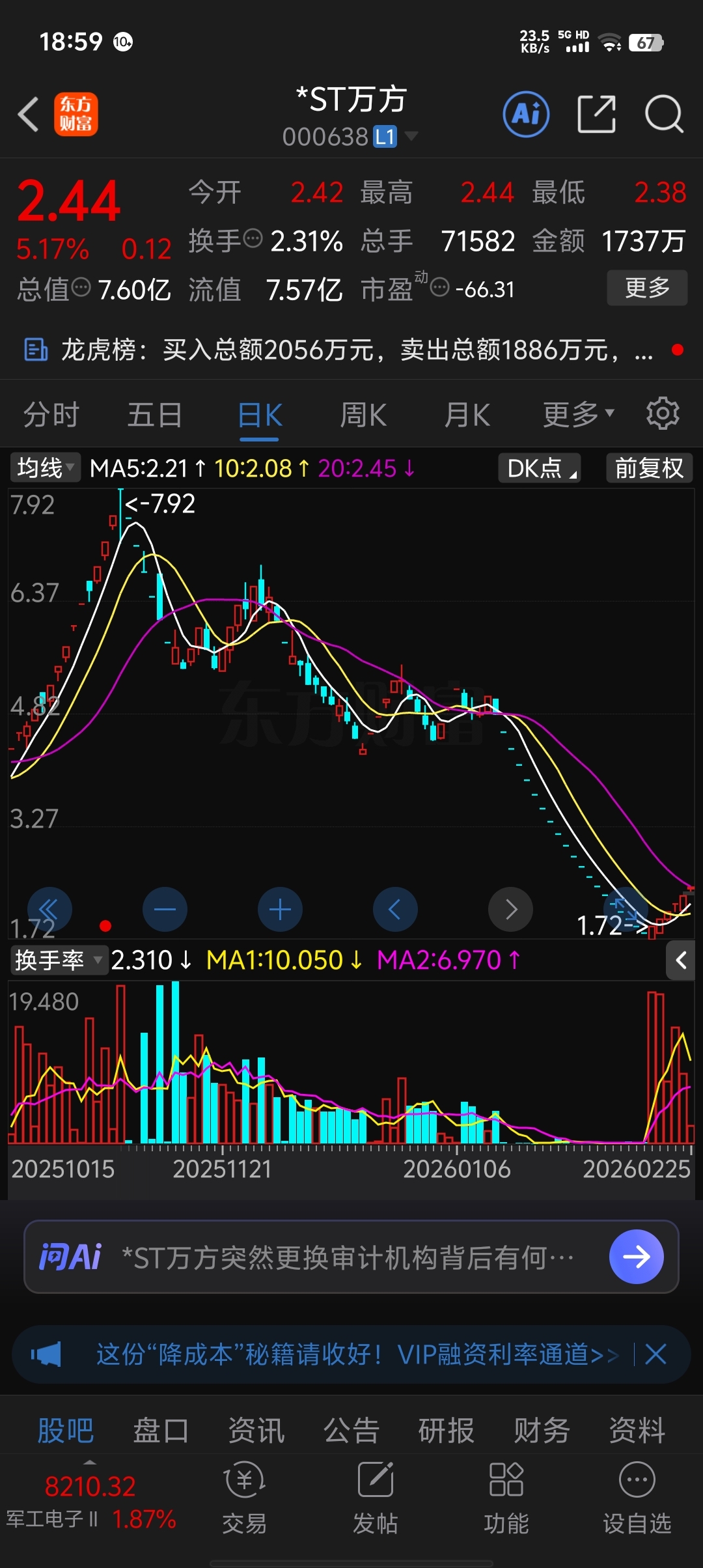Zoom out chart with minus button
Viewport: 703px width, 1568px height.
pos(165,909)
